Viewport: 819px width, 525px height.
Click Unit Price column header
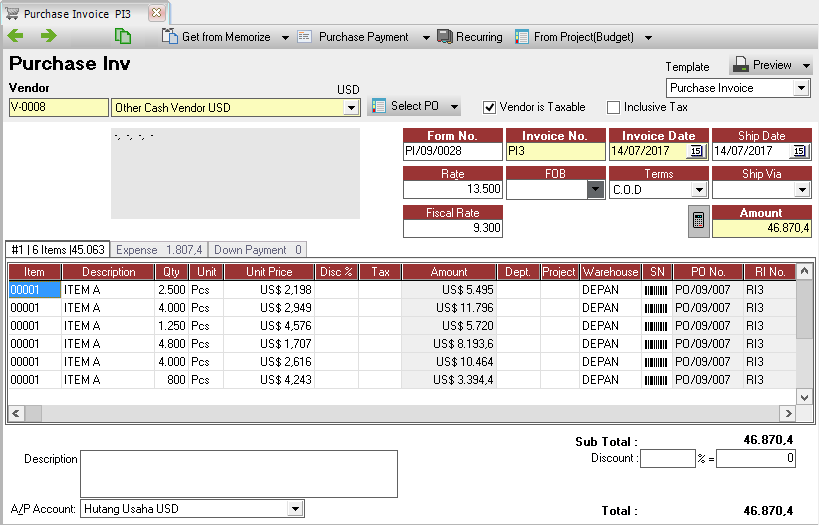click(x=269, y=272)
